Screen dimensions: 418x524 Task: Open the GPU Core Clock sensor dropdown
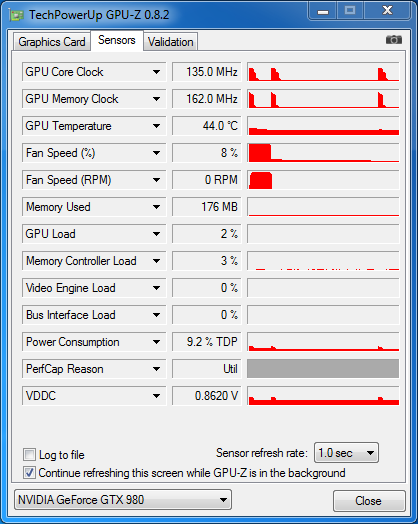(156, 72)
